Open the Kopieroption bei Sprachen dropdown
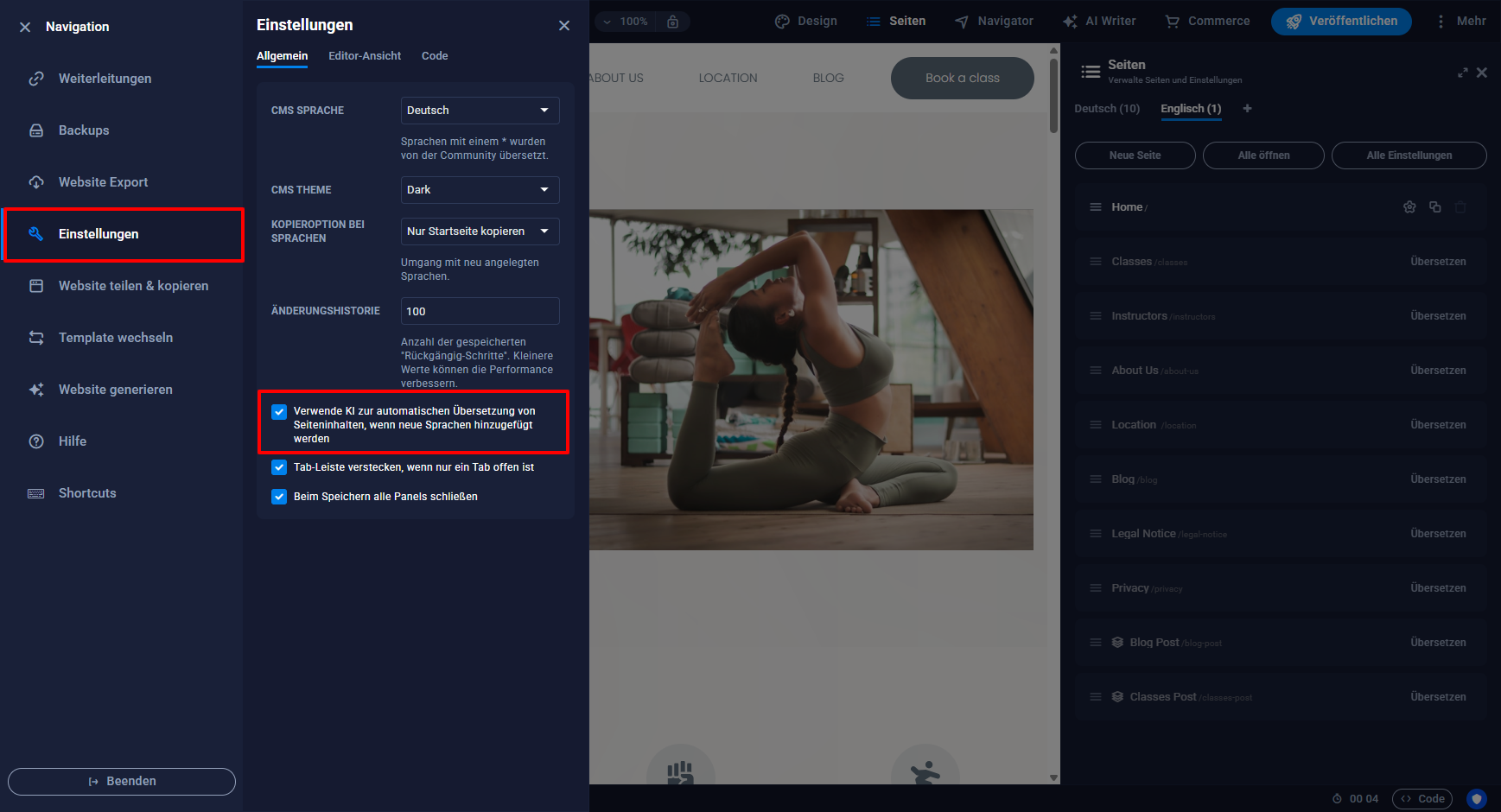Image resolution: width=1501 pixels, height=812 pixels. pos(480,232)
